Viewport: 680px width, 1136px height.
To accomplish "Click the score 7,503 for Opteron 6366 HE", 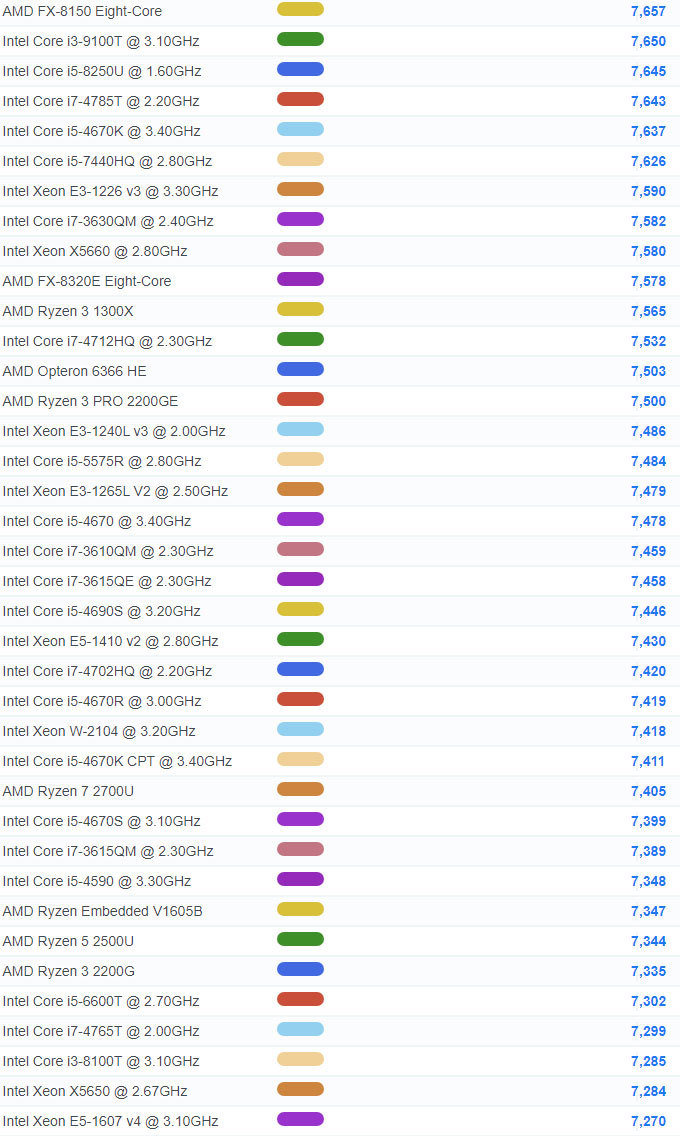I will point(648,371).
